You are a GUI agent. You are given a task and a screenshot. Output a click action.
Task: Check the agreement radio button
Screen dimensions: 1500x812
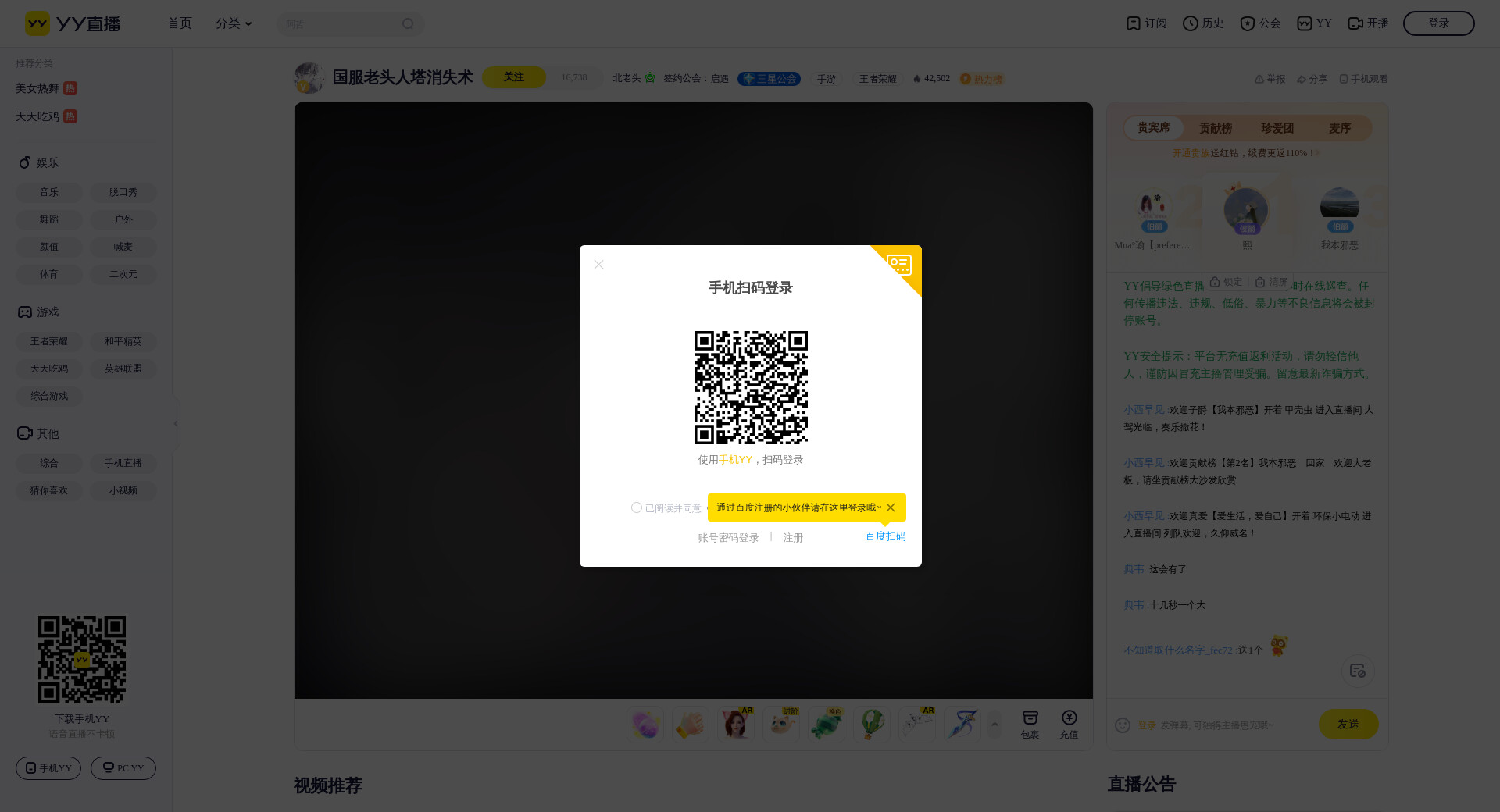637,507
